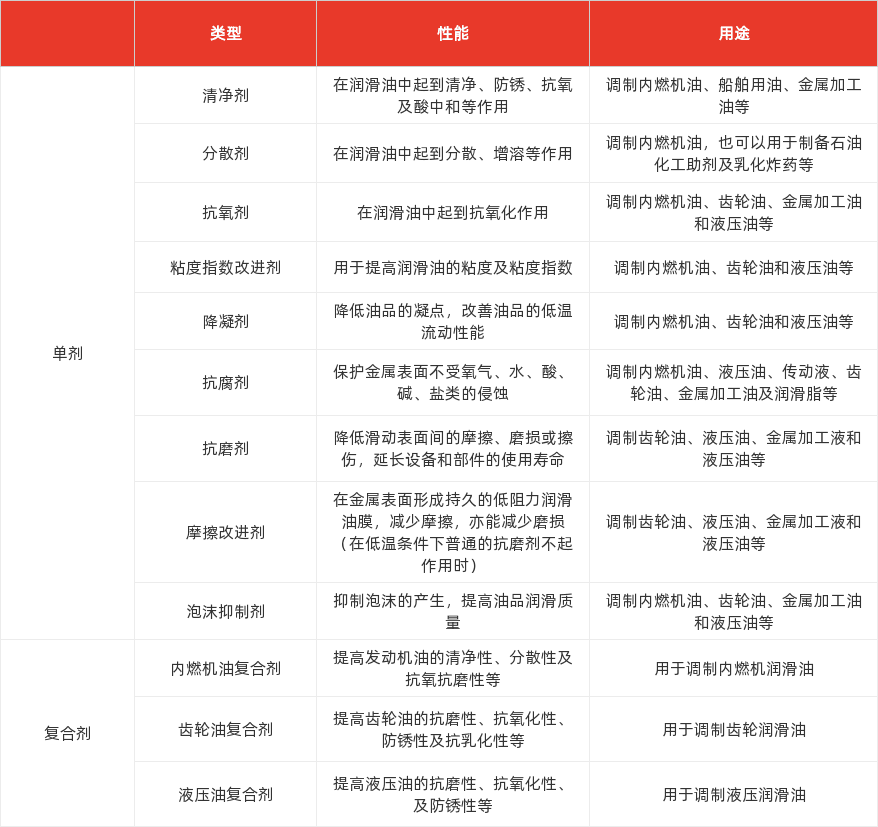Click the 抗磨剂 type cell
The image size is (878, 827).
[226, 448]
